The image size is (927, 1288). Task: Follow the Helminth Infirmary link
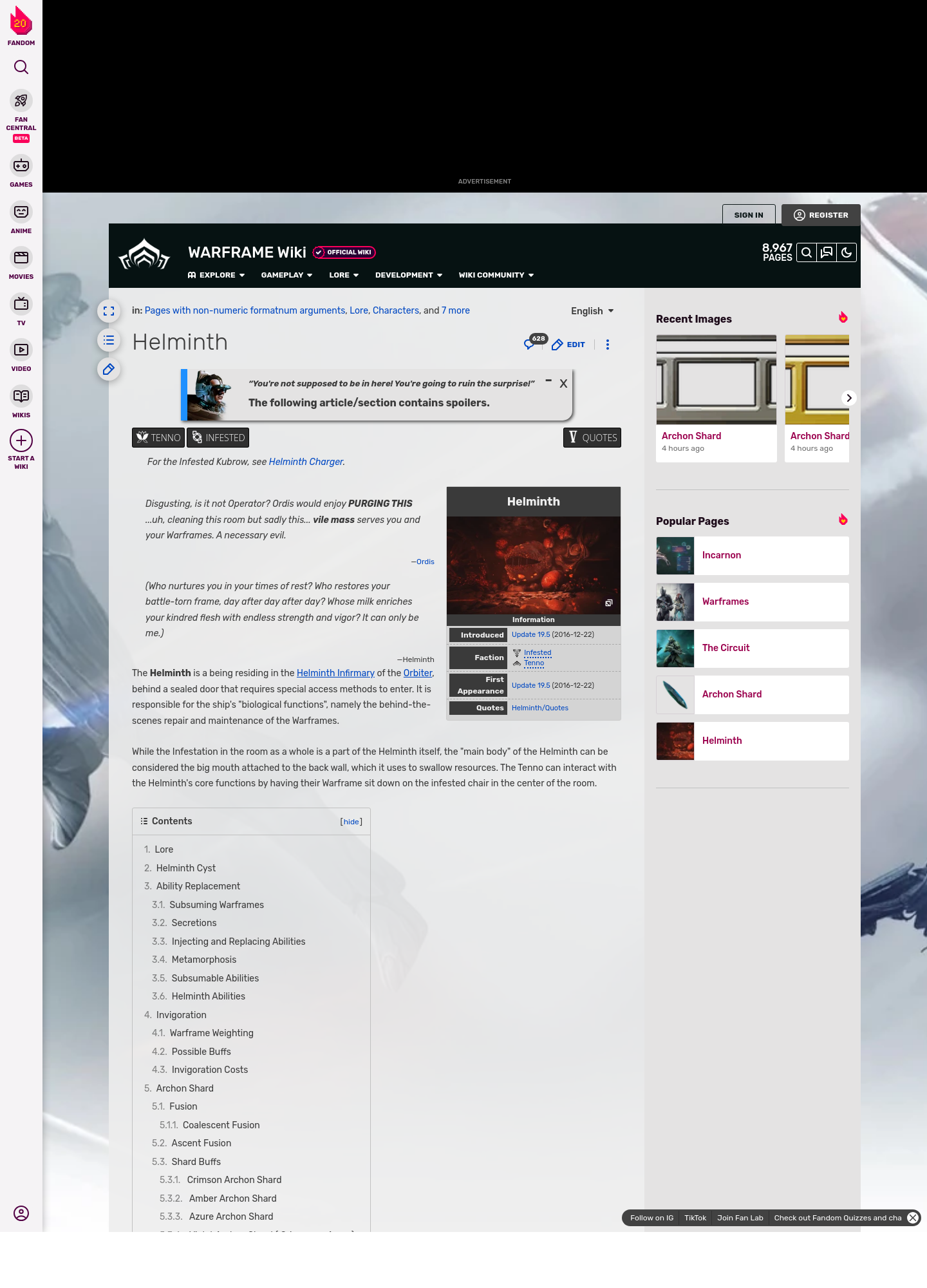coord(335,673)
